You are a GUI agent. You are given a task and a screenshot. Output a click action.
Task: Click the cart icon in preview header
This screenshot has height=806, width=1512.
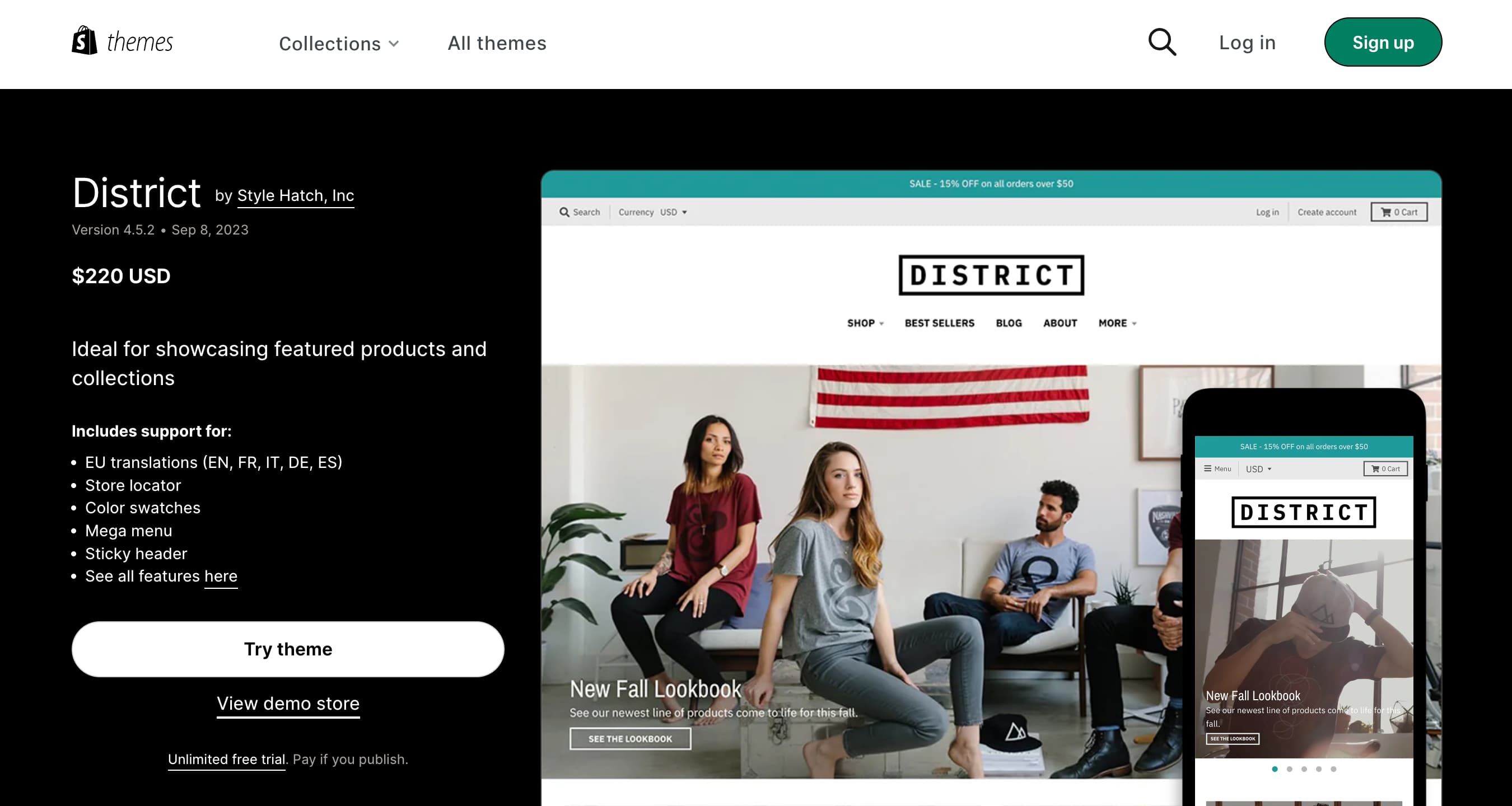(x=1386, y=212)
